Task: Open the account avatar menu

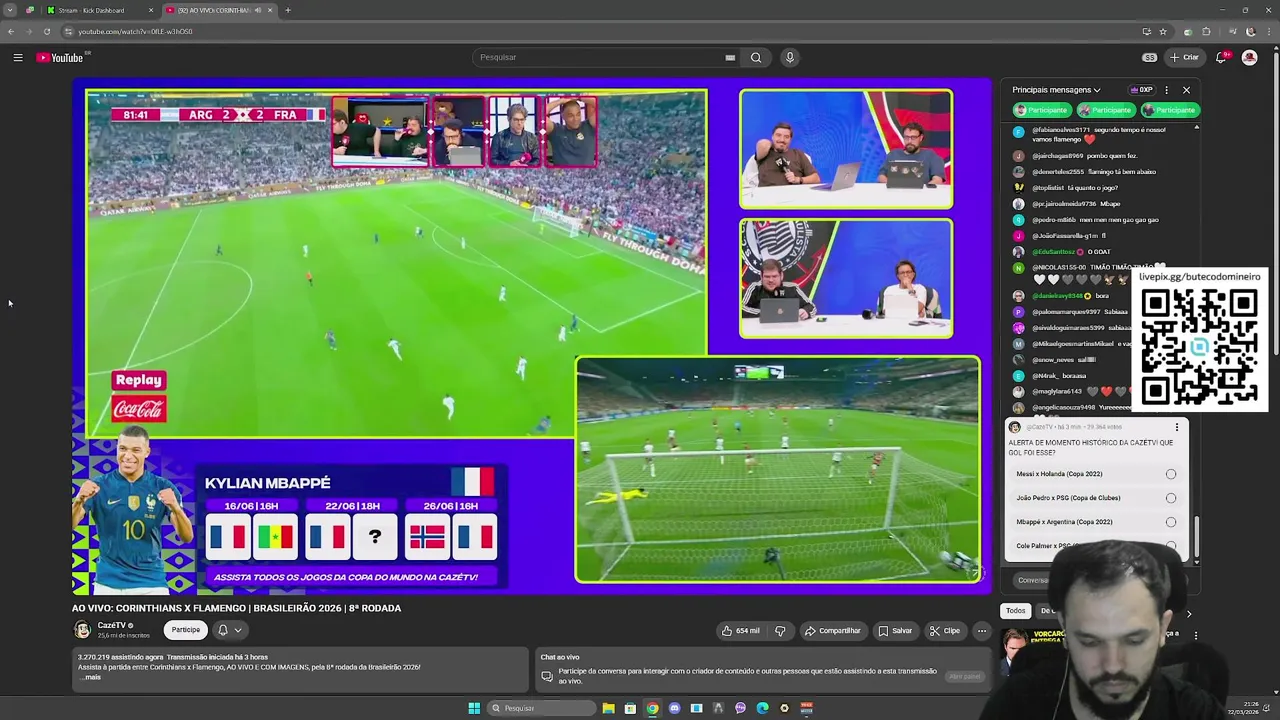Action: click(x=1249, y=58)
